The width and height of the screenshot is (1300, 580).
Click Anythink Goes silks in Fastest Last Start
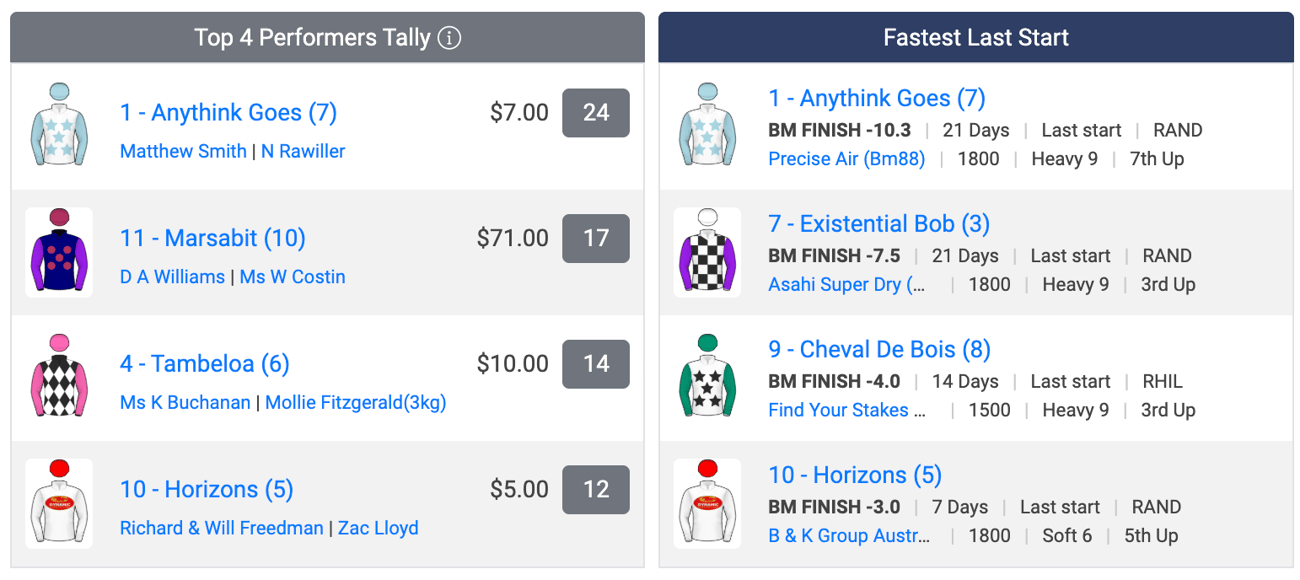[707, 126]
